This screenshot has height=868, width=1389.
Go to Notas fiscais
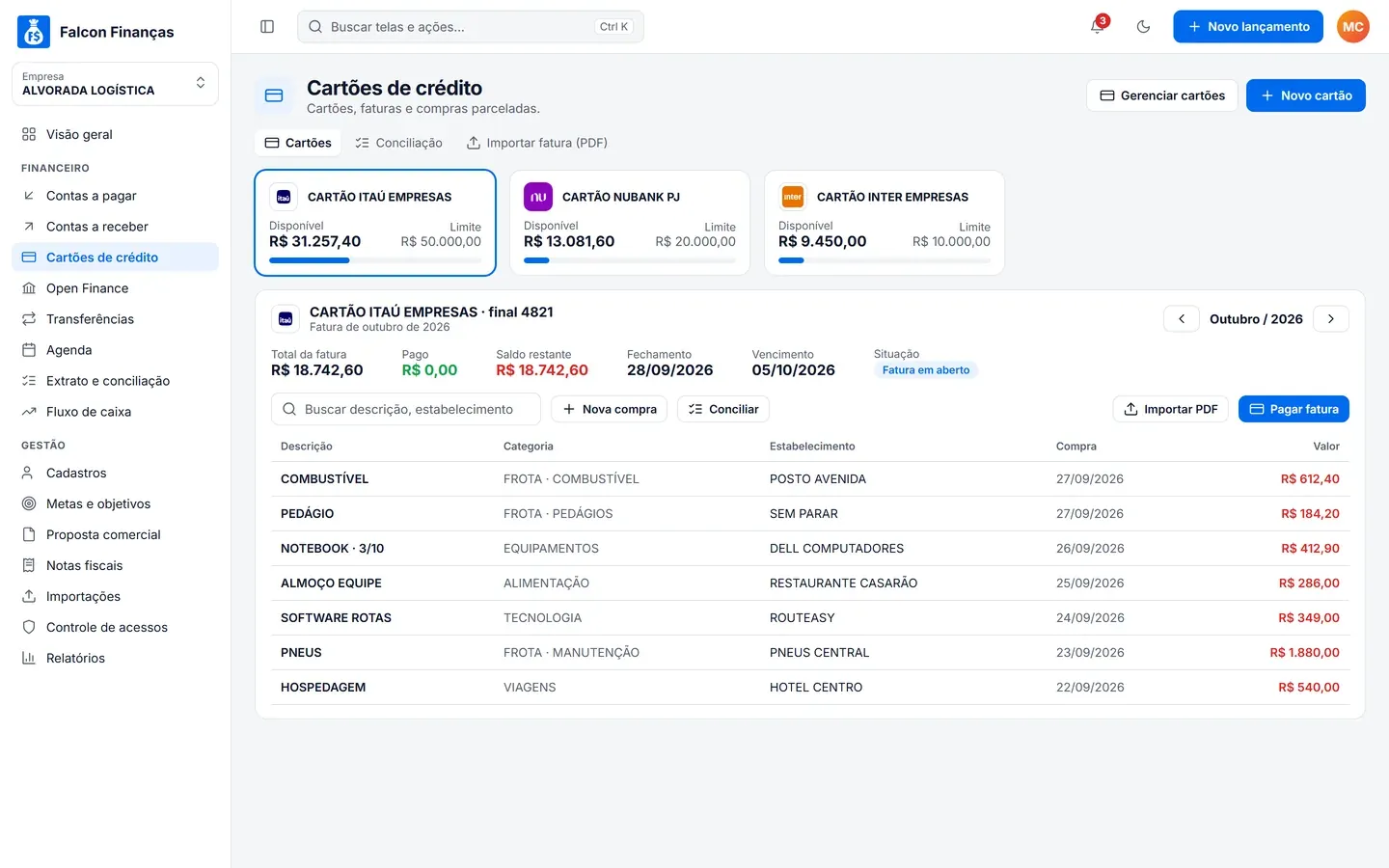coord(115,565)
